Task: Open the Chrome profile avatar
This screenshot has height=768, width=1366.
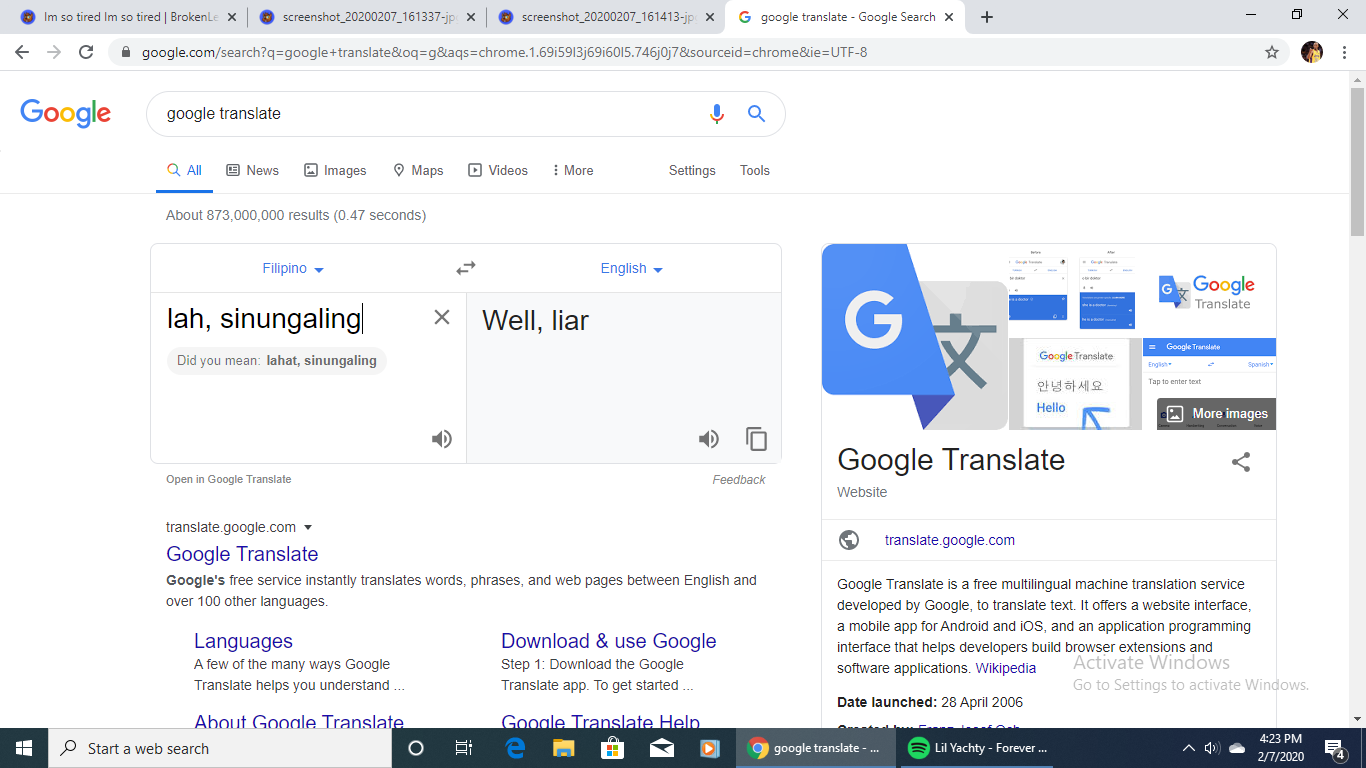Action: (1312, 52)
